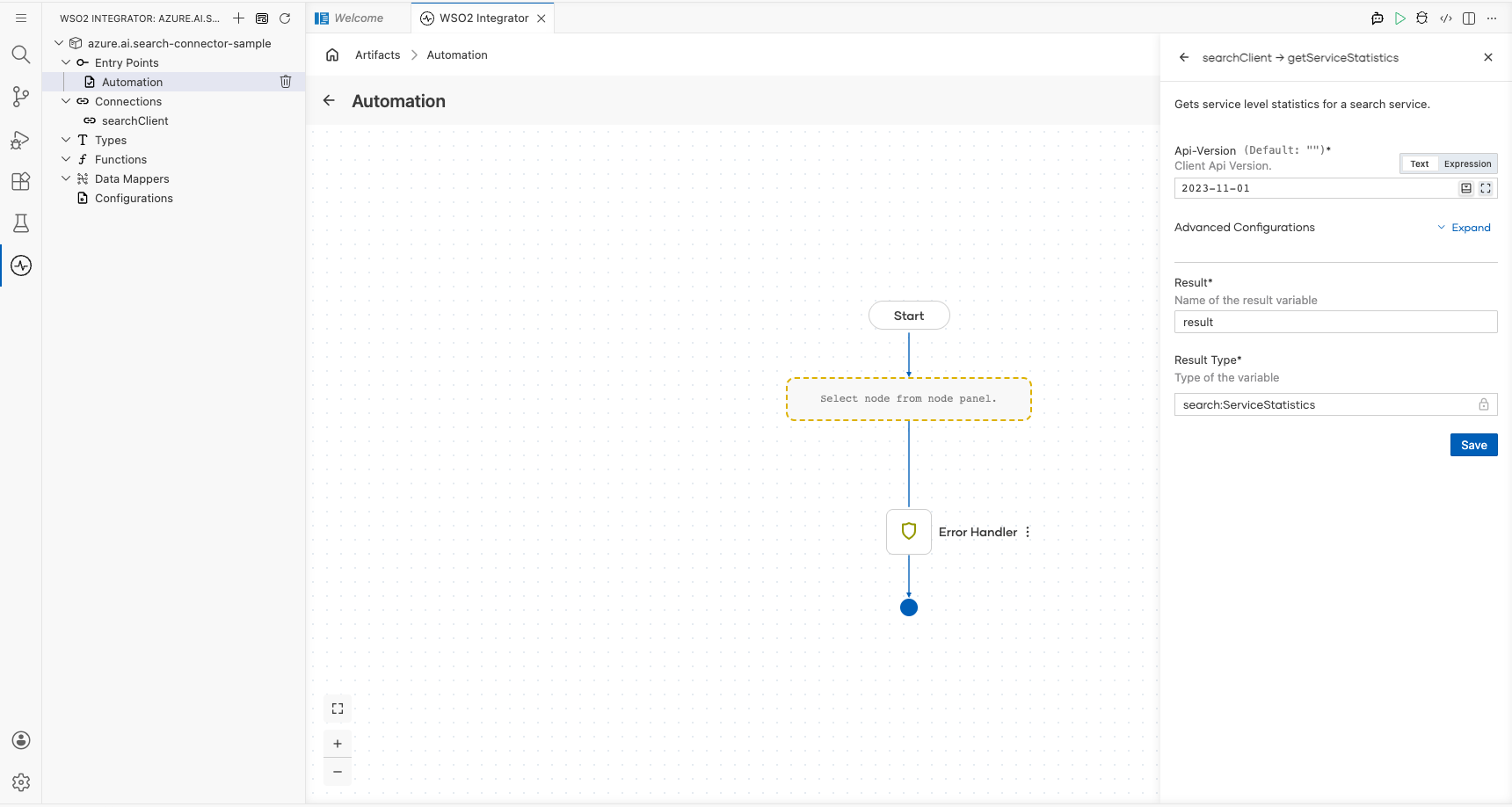Expand the Data Mappers node
This screenshot has height=807, width=1512.
[66, 178]
